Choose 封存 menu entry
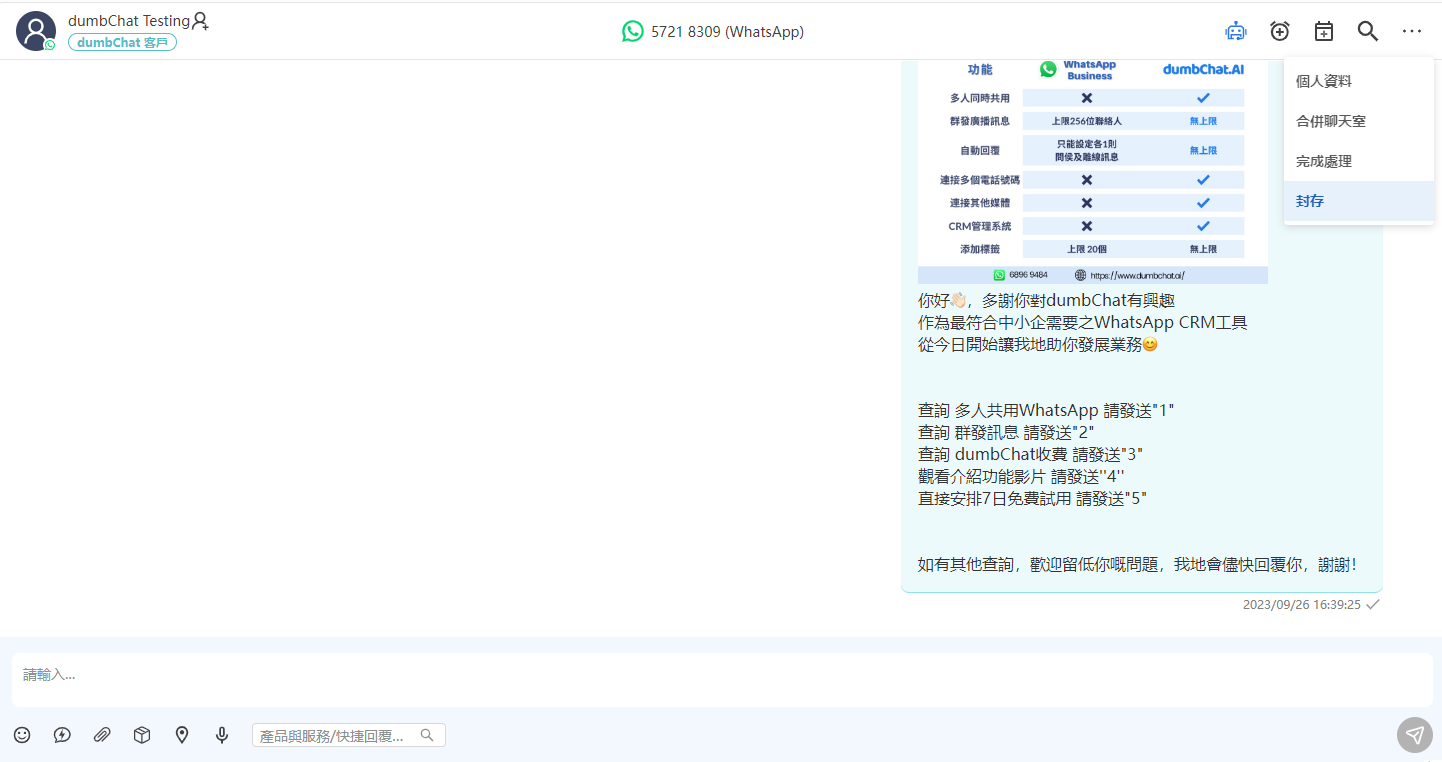Image resolution: width=1442 pixels, height=762 pixels. coord(1359,201)
